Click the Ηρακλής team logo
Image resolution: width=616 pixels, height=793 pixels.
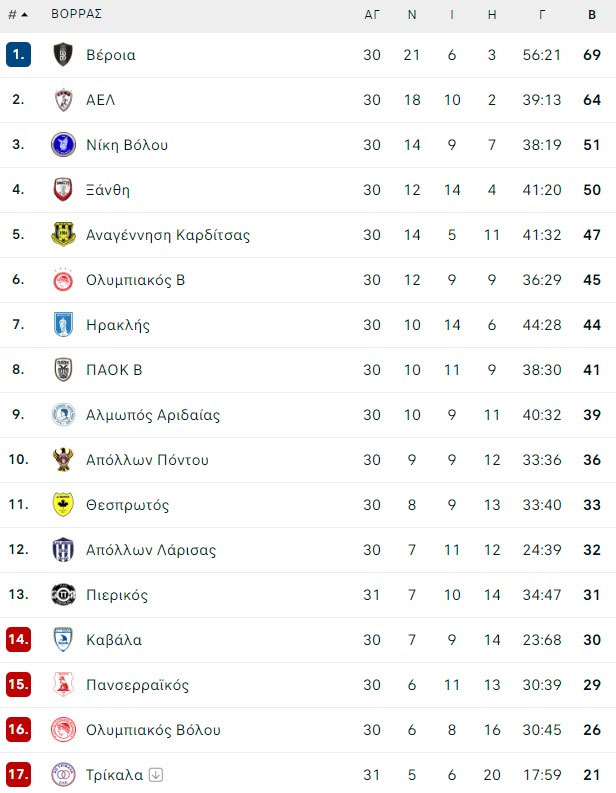(x=63, y=325)
